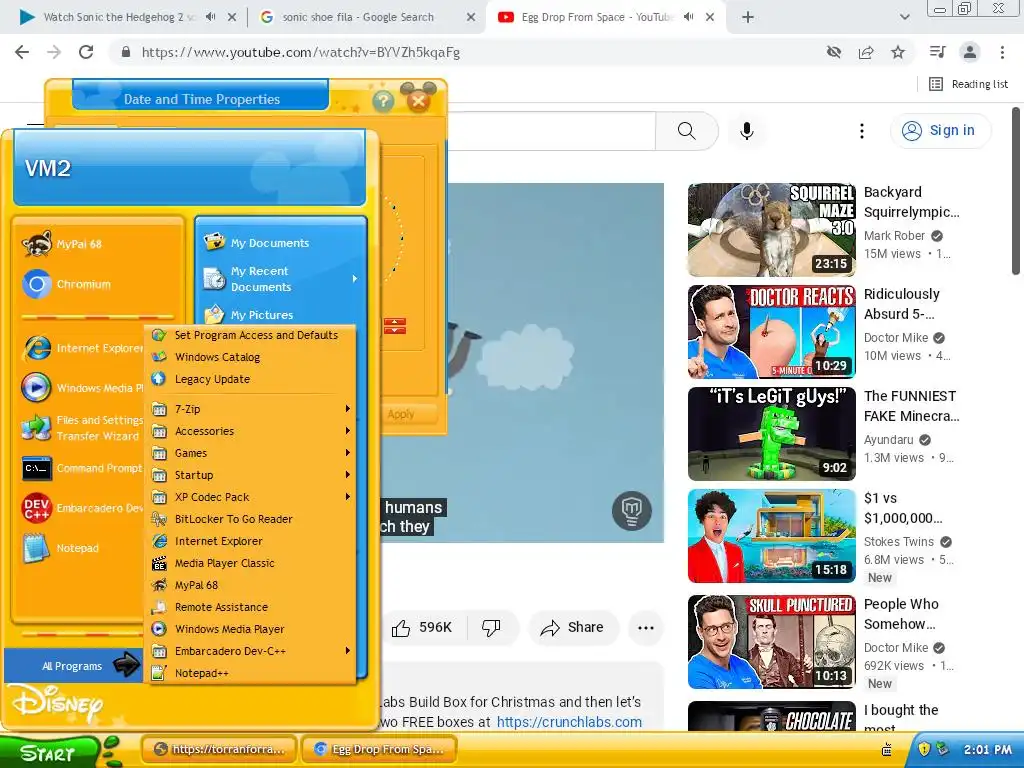Share the video with Share button
The image size is (1024, 768).
(572, 628)
